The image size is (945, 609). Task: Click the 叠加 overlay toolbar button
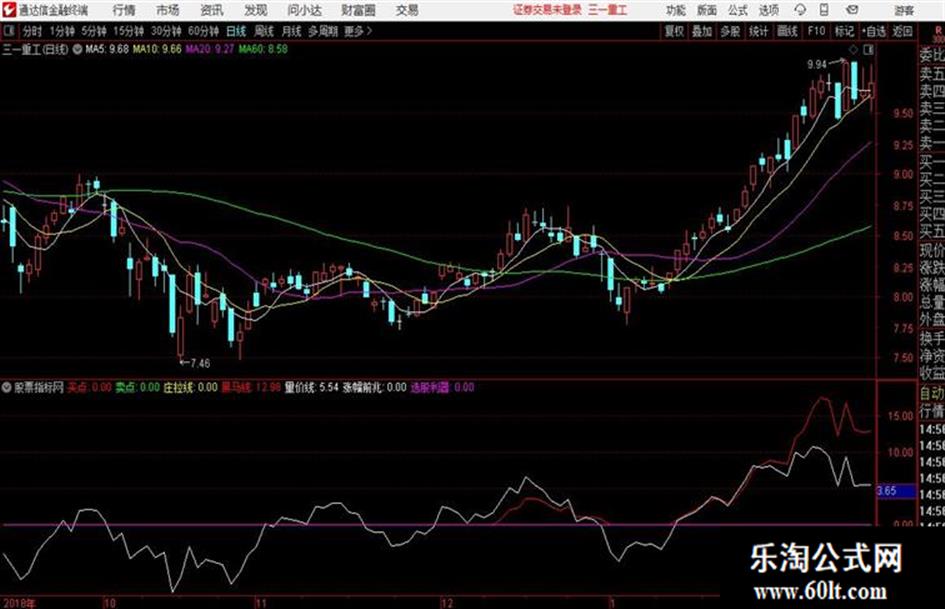(702, 31)
